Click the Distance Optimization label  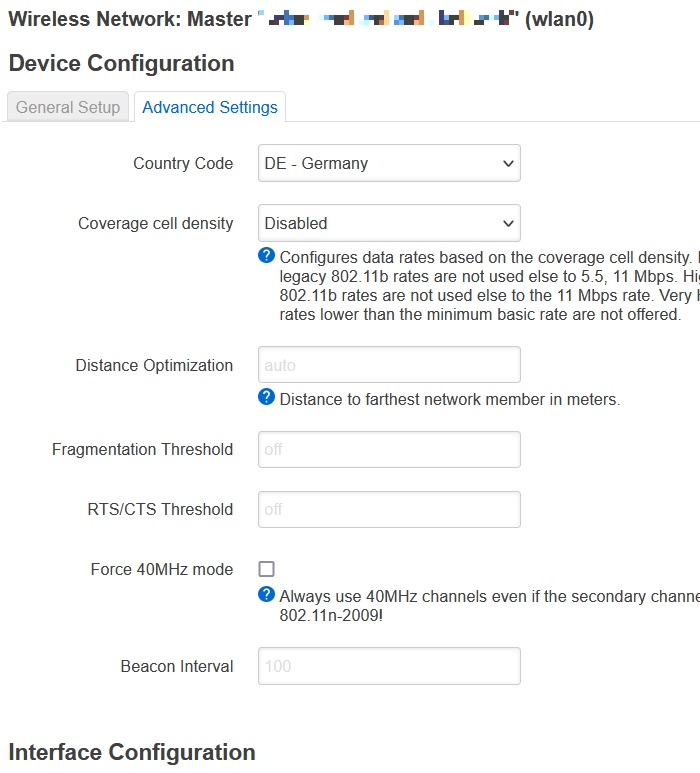click(154, 366)
